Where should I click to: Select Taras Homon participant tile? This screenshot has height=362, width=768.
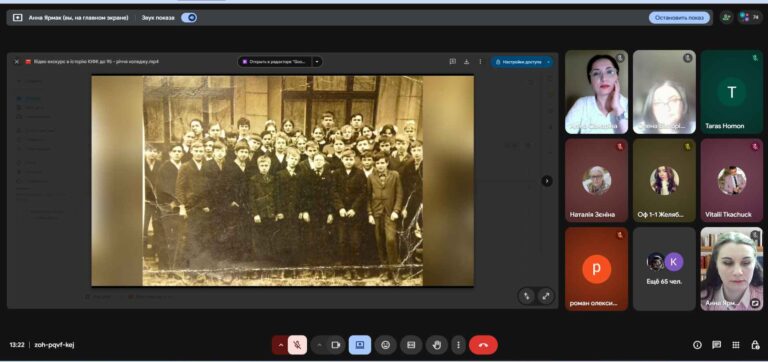(731, 92)
